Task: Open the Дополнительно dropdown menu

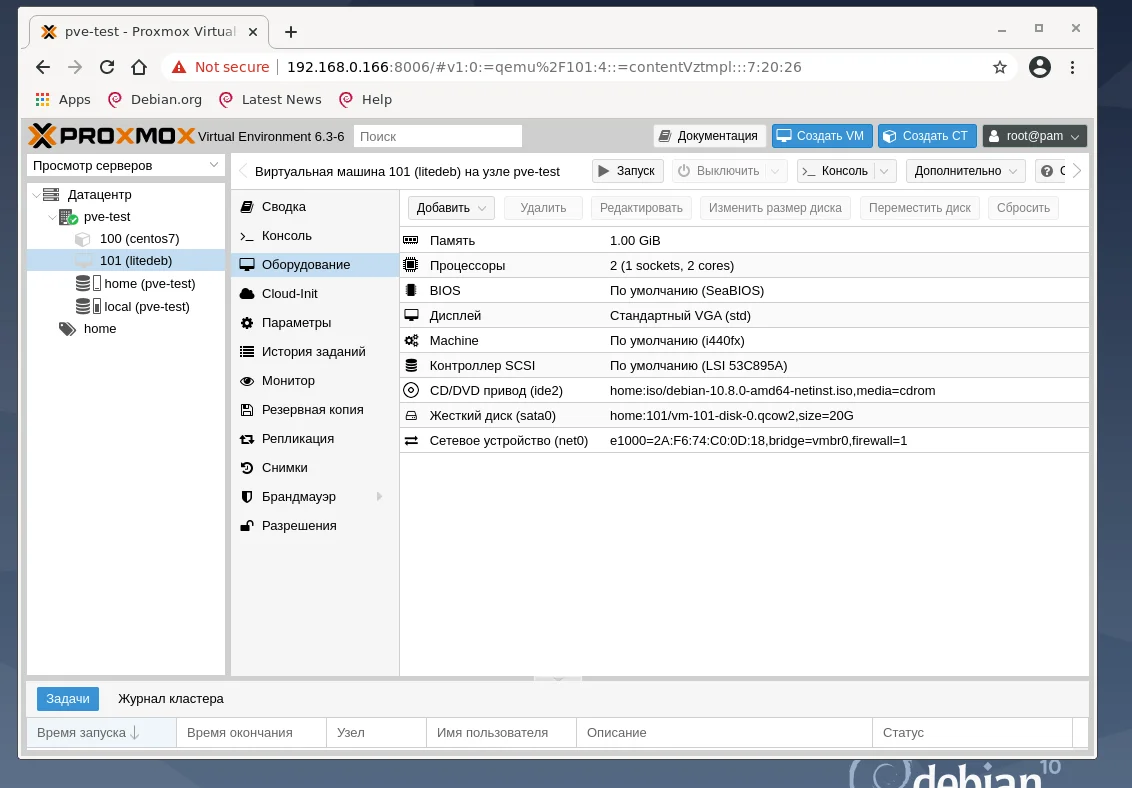Action: 958,170
